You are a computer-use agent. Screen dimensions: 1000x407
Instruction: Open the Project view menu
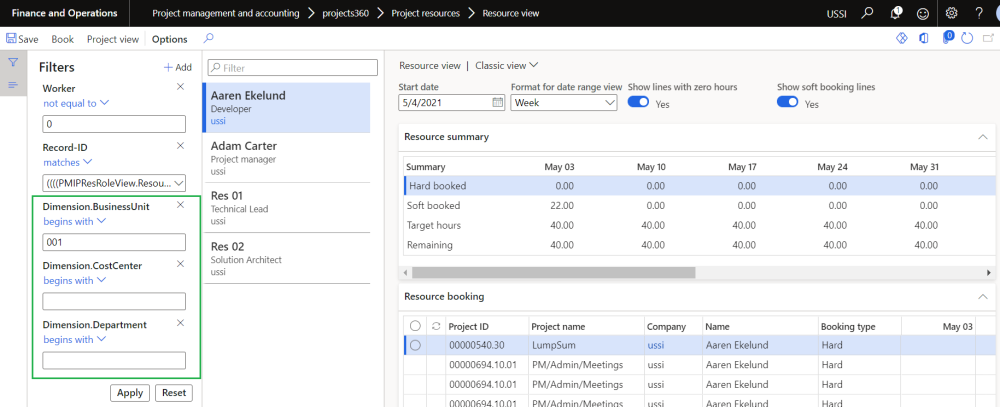112,39
